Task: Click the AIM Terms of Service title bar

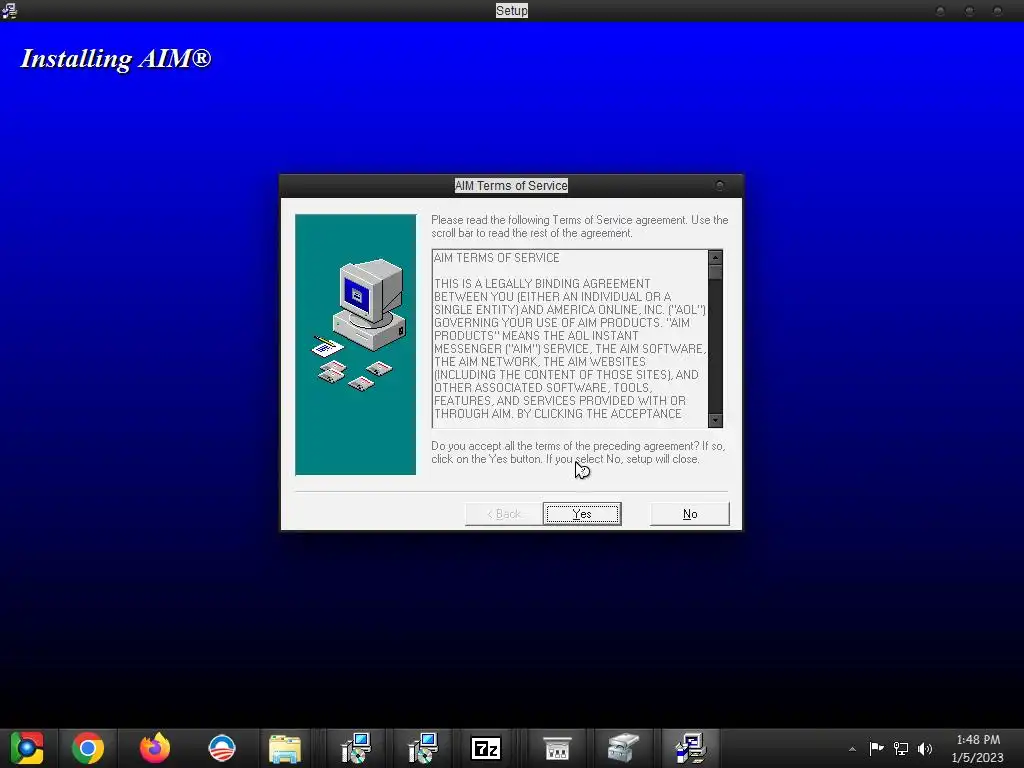Action: pyautogui.click(x=511, y=185)
